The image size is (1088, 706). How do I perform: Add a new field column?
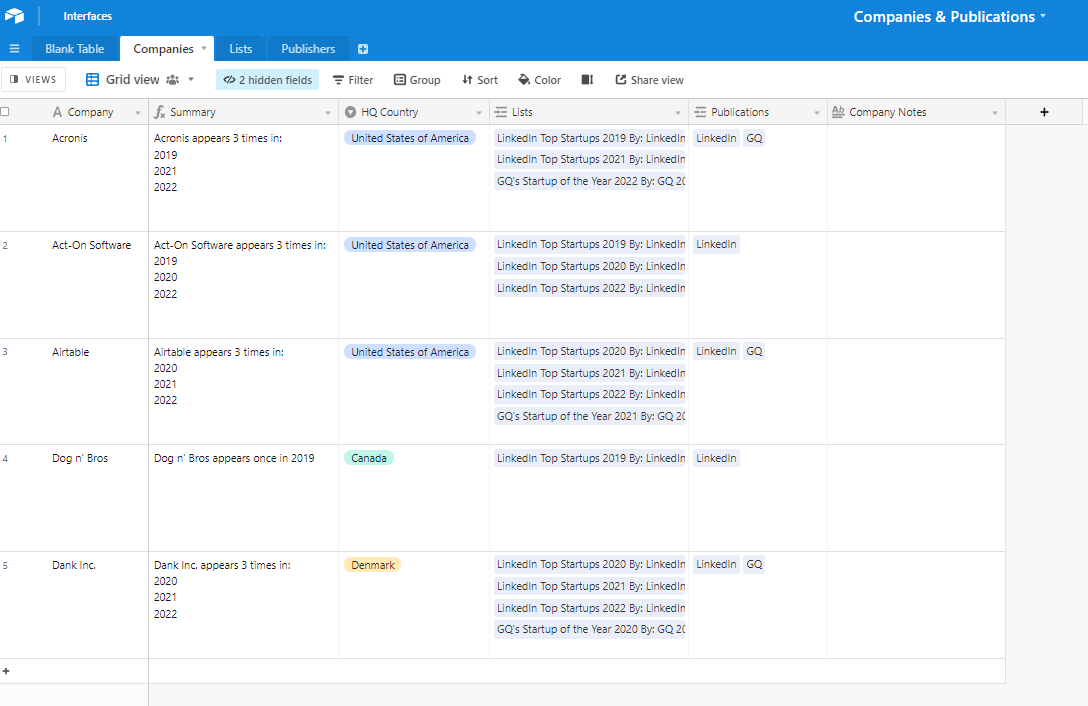click(x=1044, y=112)
